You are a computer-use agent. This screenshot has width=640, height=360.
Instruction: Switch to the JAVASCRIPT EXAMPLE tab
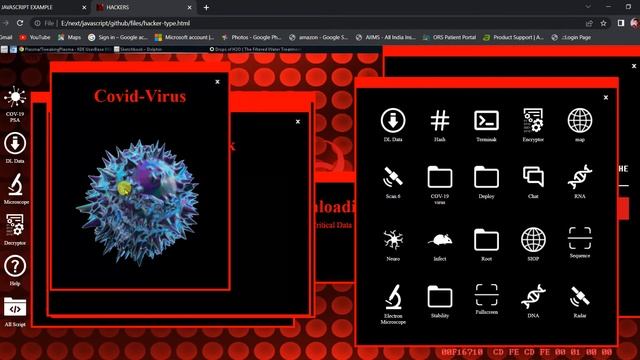tap(43, 7)
